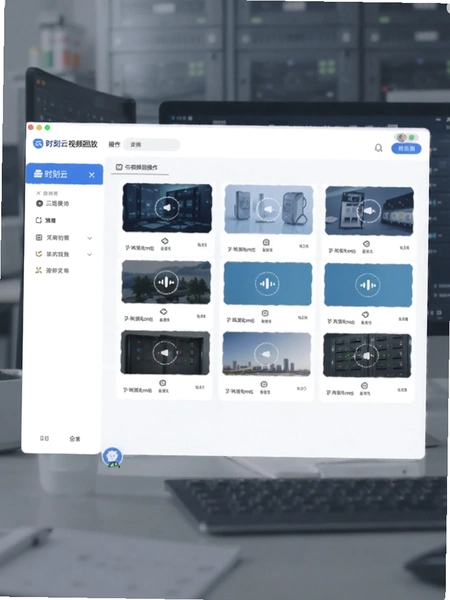Viewport: 450px width, 600px height.
Task: Open the notification bell in the header
Action: 378,148
